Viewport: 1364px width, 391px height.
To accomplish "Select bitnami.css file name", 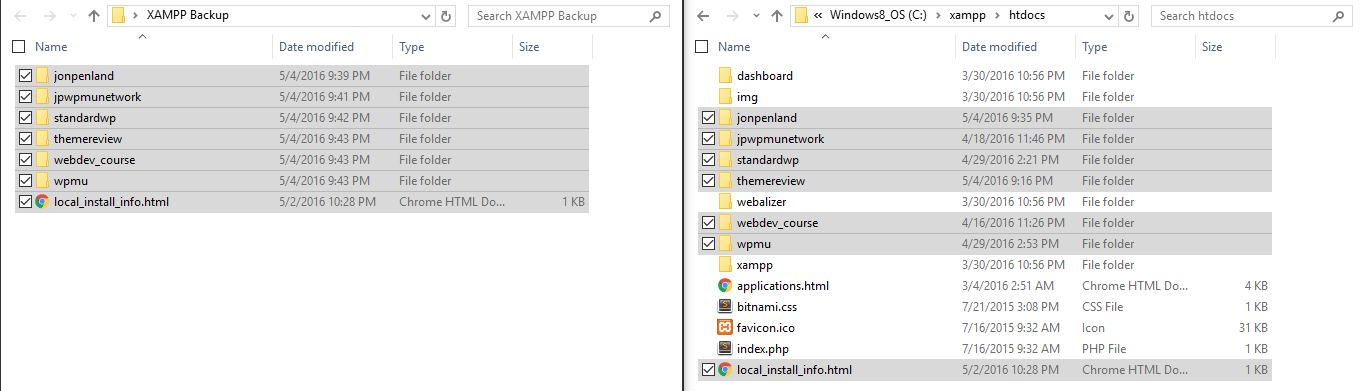I will [767, 307].
